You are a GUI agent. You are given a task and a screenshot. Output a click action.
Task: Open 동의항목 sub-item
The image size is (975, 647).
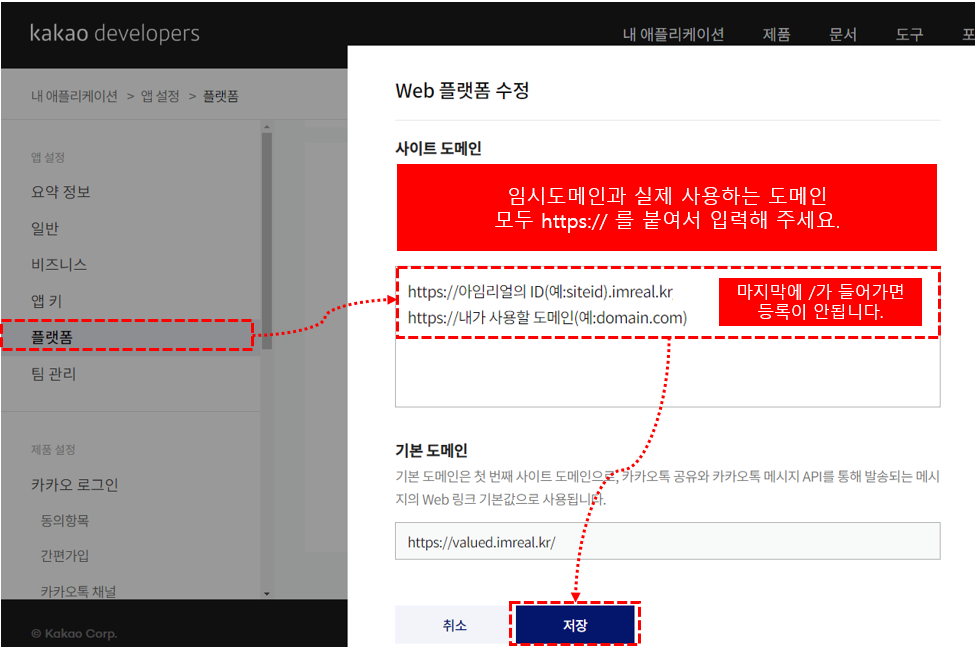[x=65, y=520]
